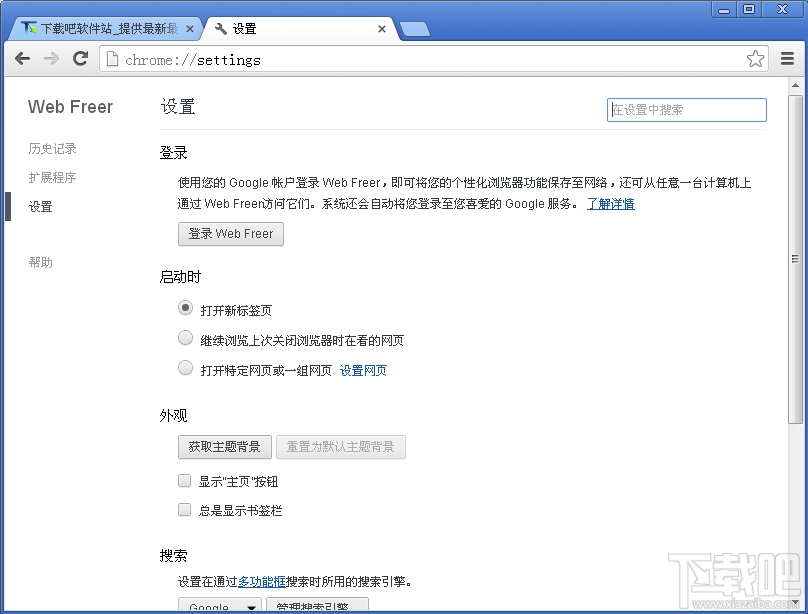Select the 打开新标签页 radio button
The image size is (808, 614).
point(185,308)
